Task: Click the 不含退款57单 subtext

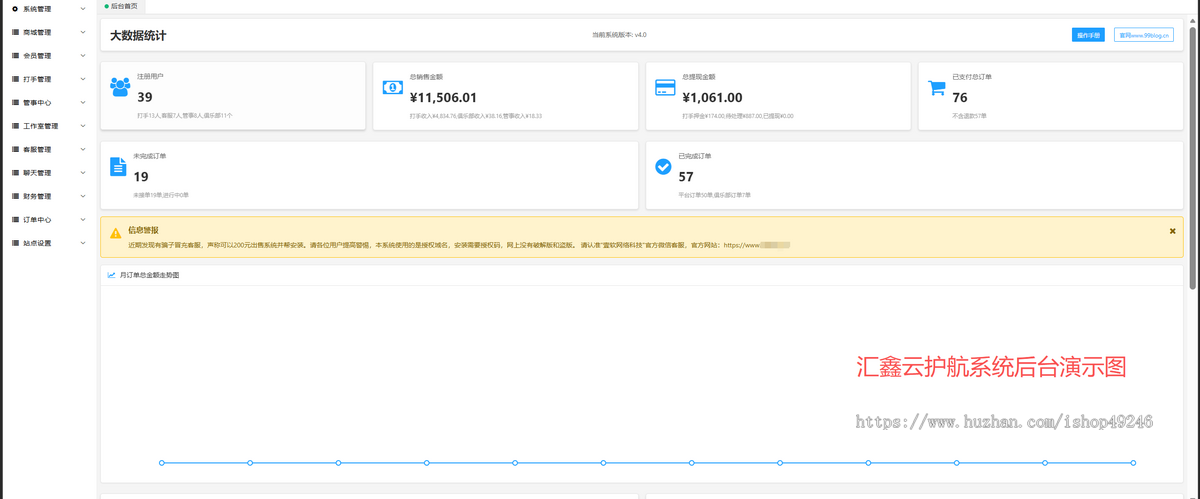Action: point(969,116)
